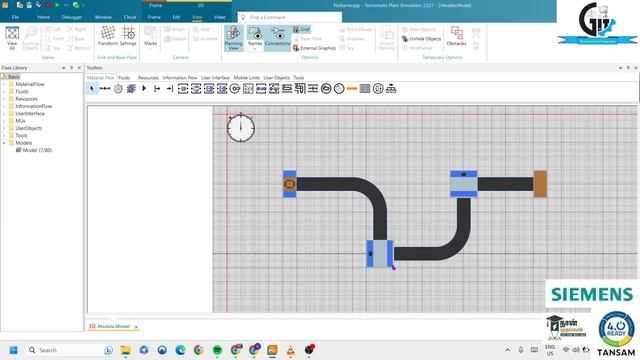Select the Source object at conveyor start
This screenshot has height=360, width=640.
[x=289, y=184]
